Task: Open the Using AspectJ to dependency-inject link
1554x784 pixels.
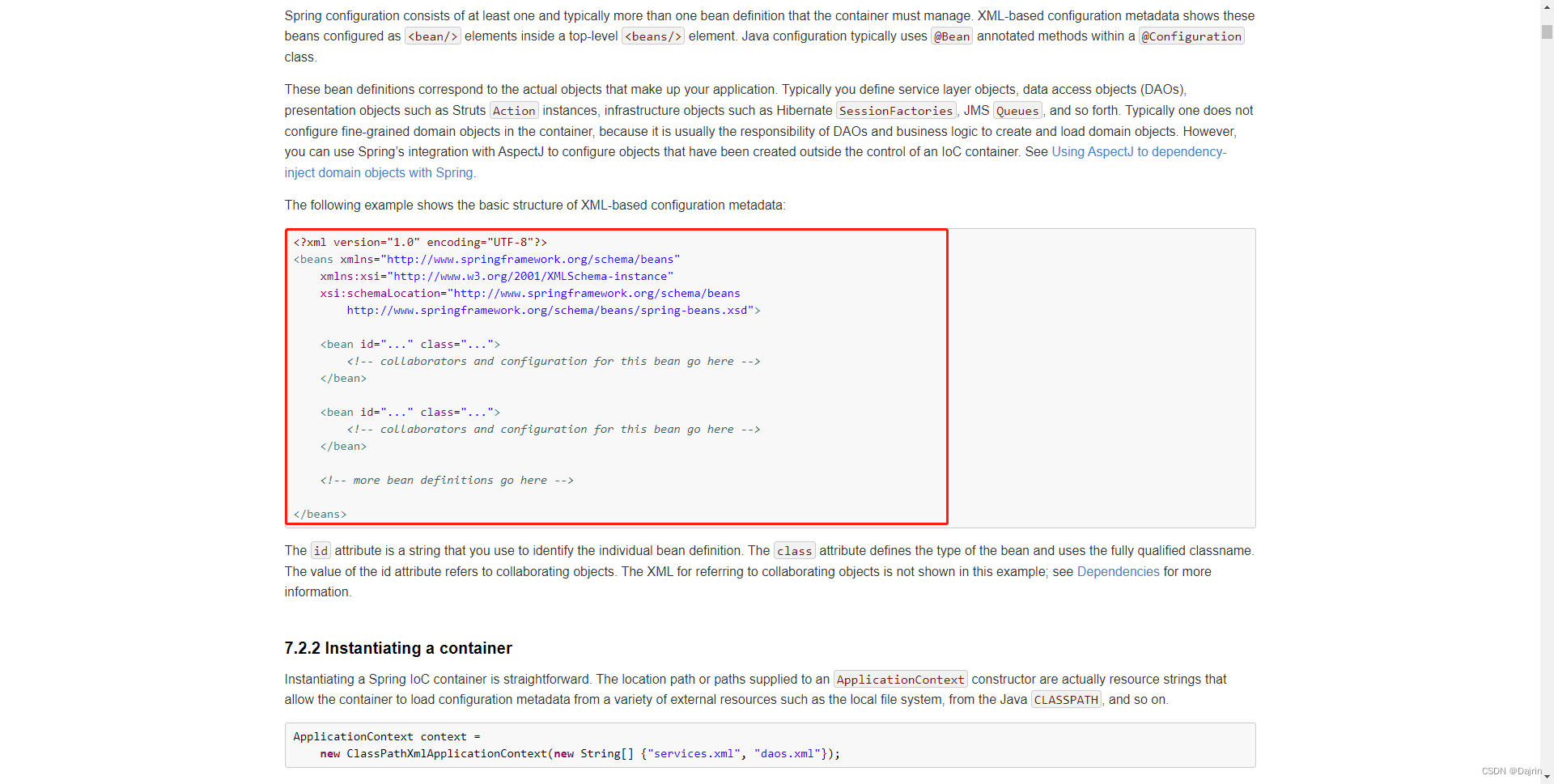Action: click(x=1139, y=152)
